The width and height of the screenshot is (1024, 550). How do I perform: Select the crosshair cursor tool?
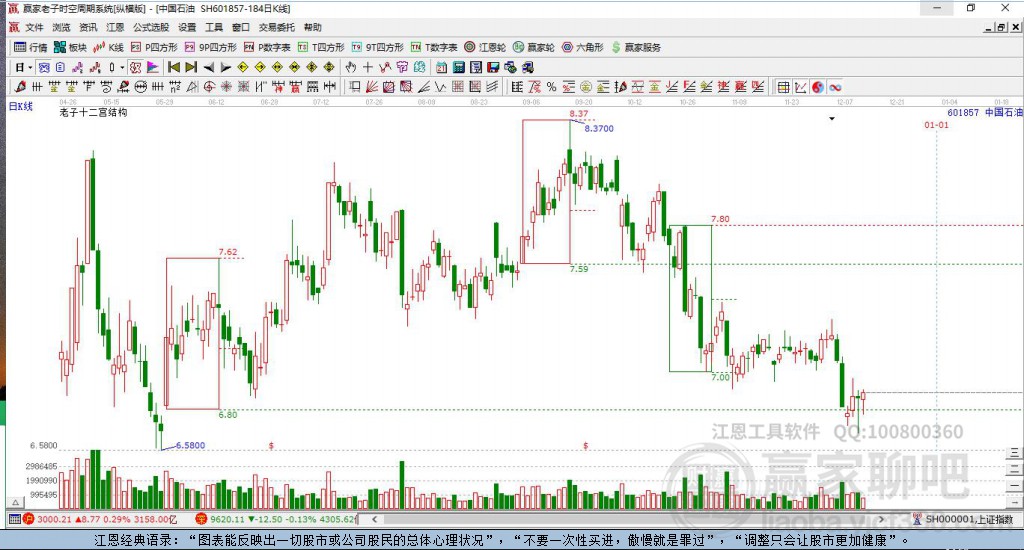[368, 67]
